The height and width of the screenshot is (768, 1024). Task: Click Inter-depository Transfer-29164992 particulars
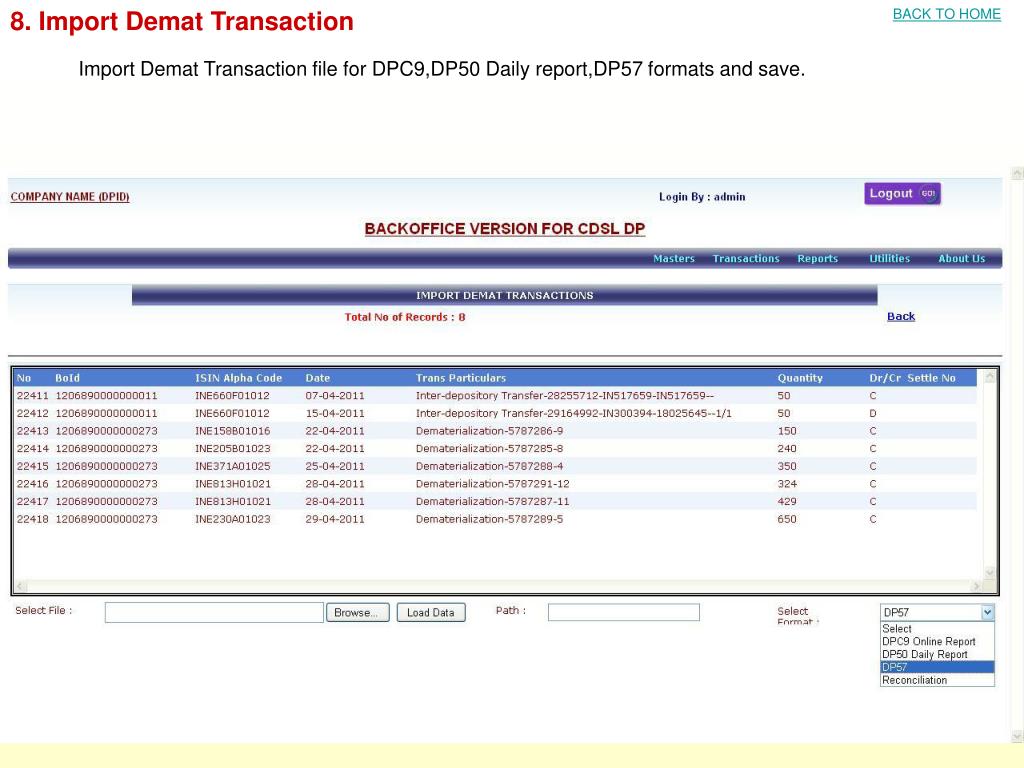coord(573,413)
